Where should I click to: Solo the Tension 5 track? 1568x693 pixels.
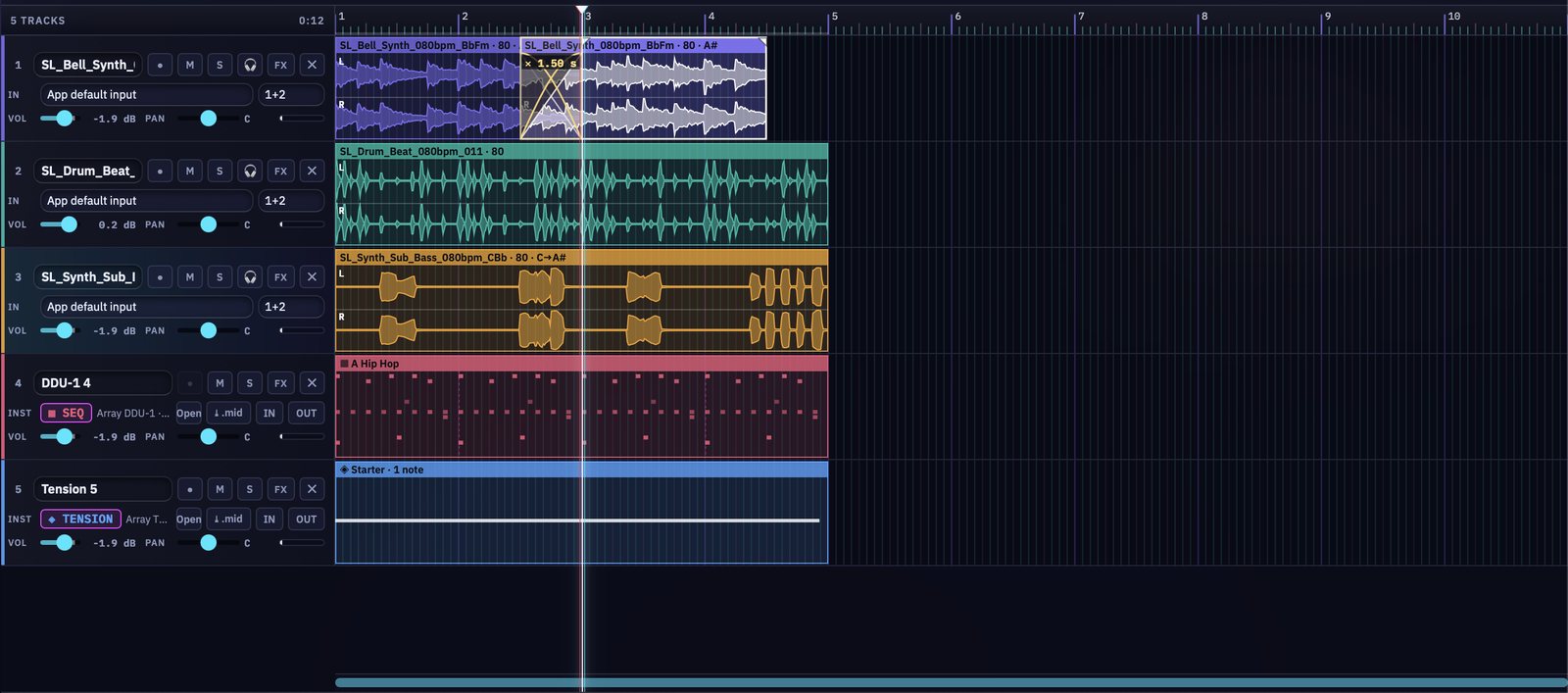click(x=250, y=489)
